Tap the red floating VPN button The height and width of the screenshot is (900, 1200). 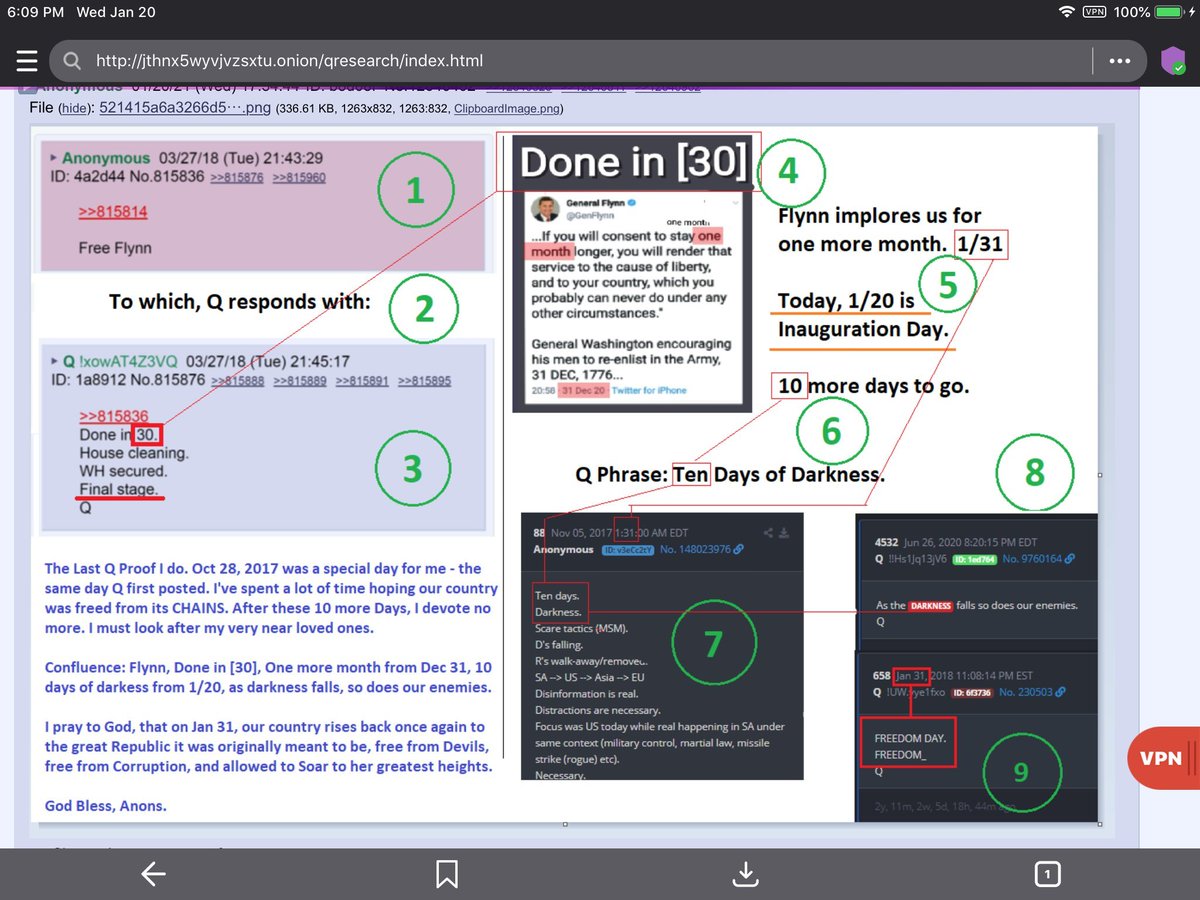1164,760
